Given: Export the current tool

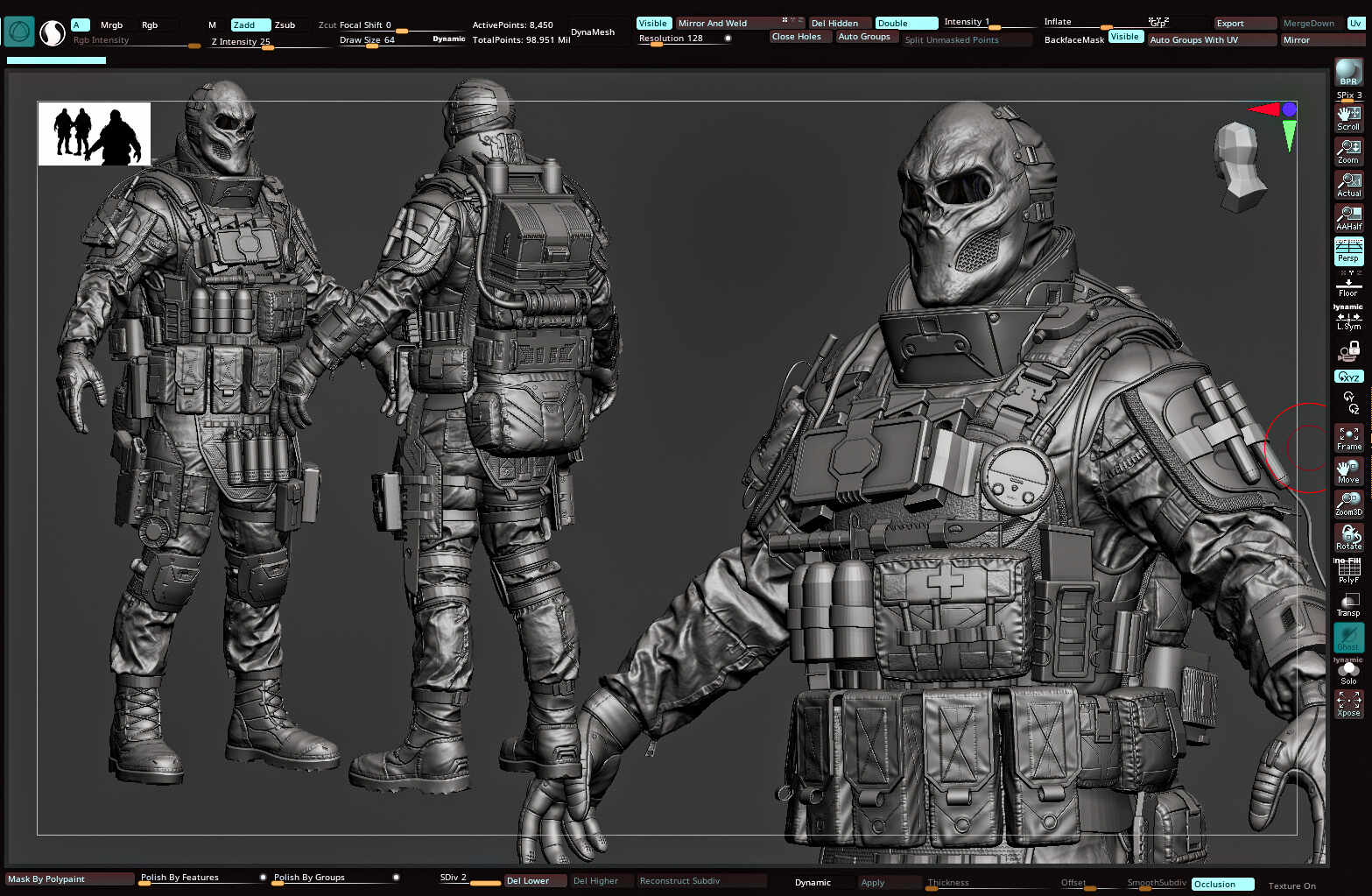Looking at the screenshot, I should [x=1243, y=24].
